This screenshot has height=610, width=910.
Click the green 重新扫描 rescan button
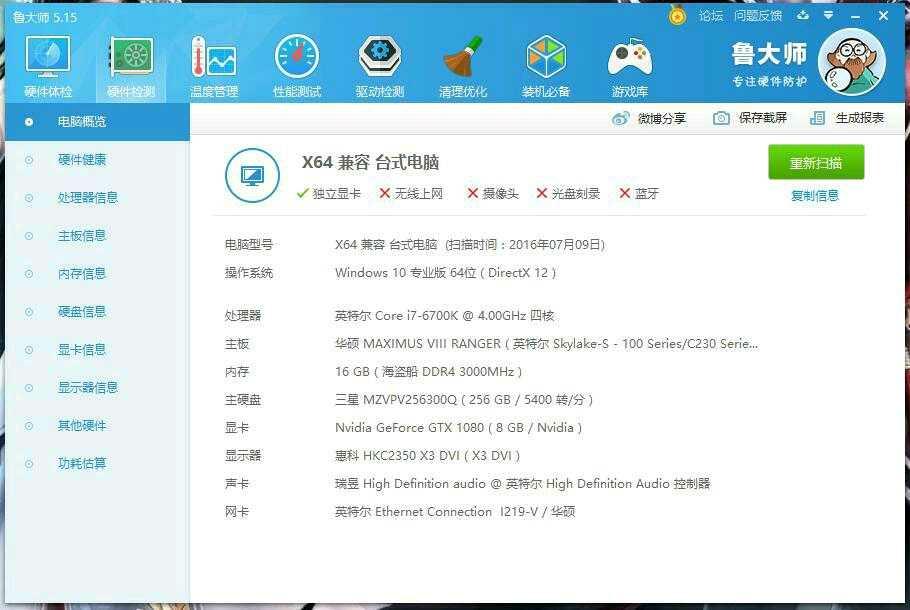816,163
